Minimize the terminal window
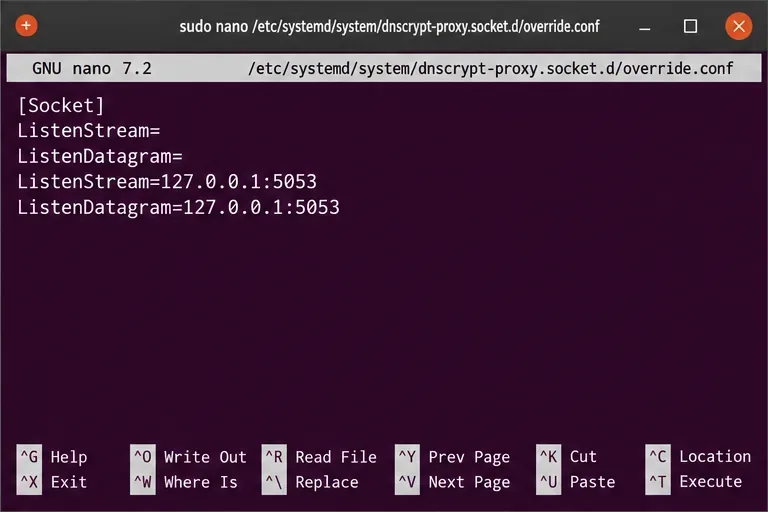This screenshot has height=512, width=768. pyautogui.click(x=645, y=28)
